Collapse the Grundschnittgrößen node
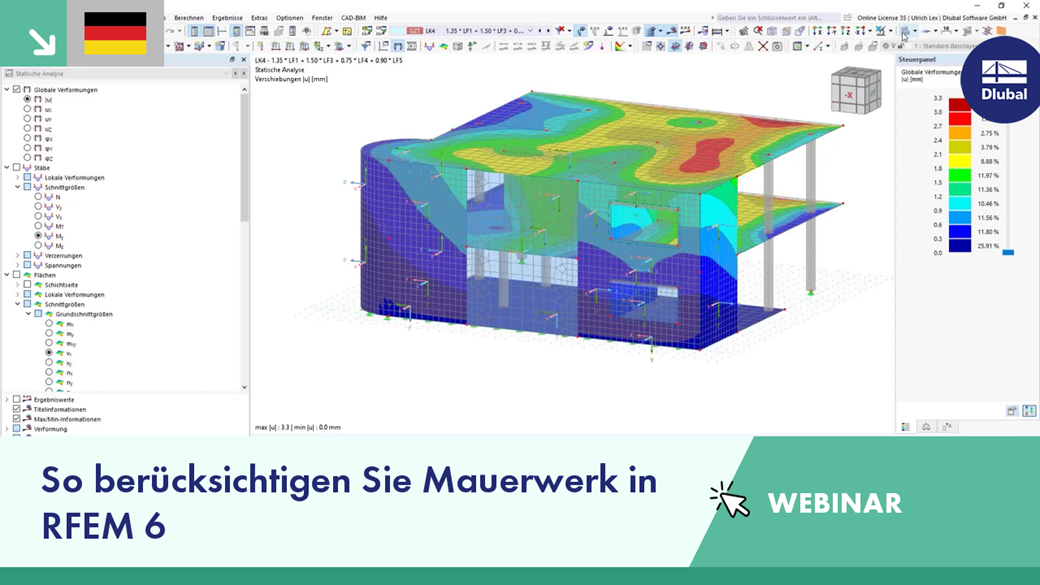Screen dimensions: 1040x585 click(29, 314)
